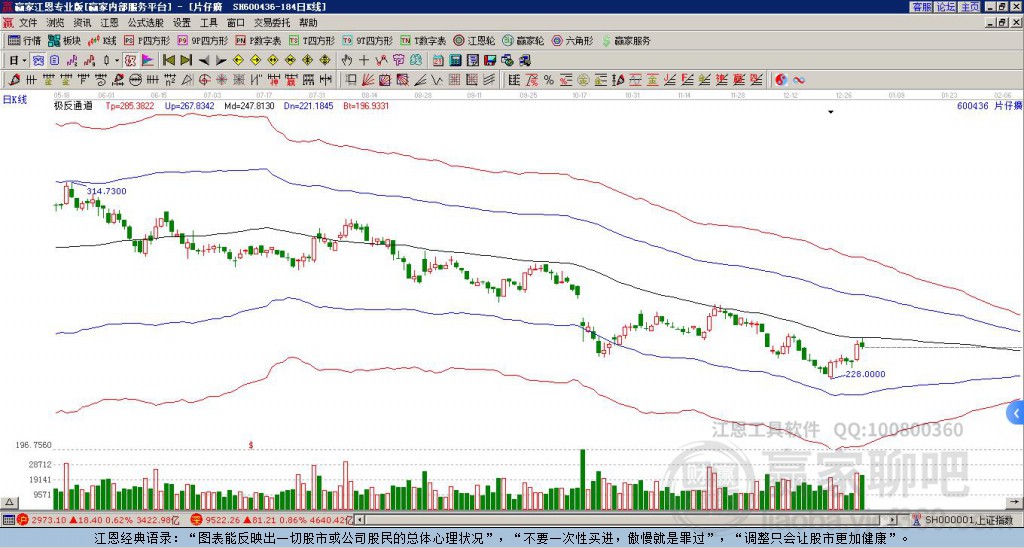
Task: Select the crosshair cursor tool
Action: [364, 60]
